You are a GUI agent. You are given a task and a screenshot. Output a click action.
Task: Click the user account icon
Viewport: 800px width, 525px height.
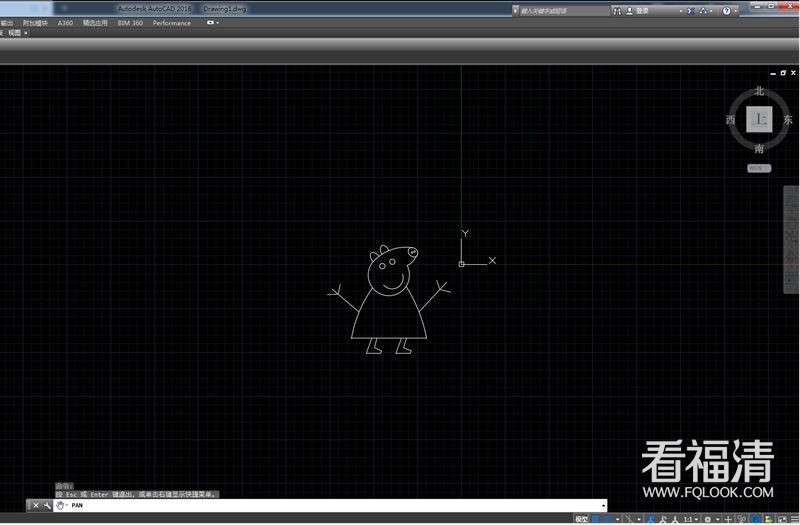(x=630, y=11)
